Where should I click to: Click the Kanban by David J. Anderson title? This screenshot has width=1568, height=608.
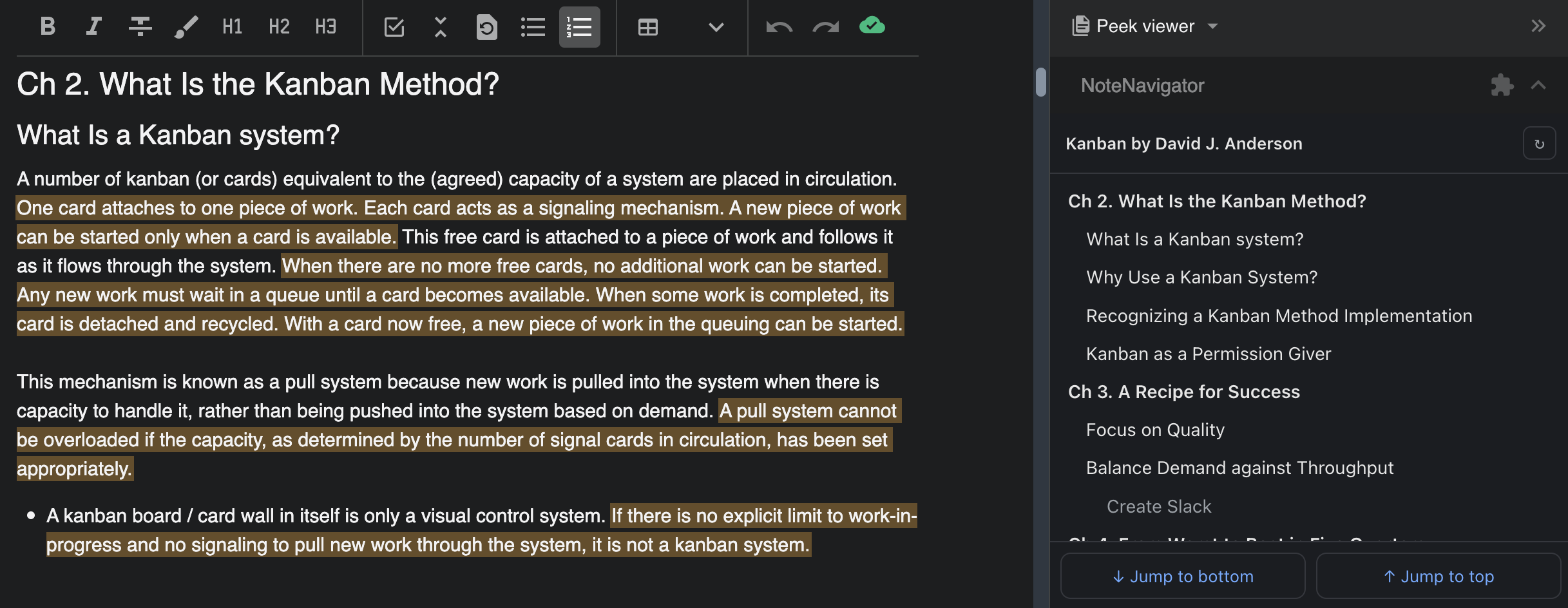coord(1183,143)
